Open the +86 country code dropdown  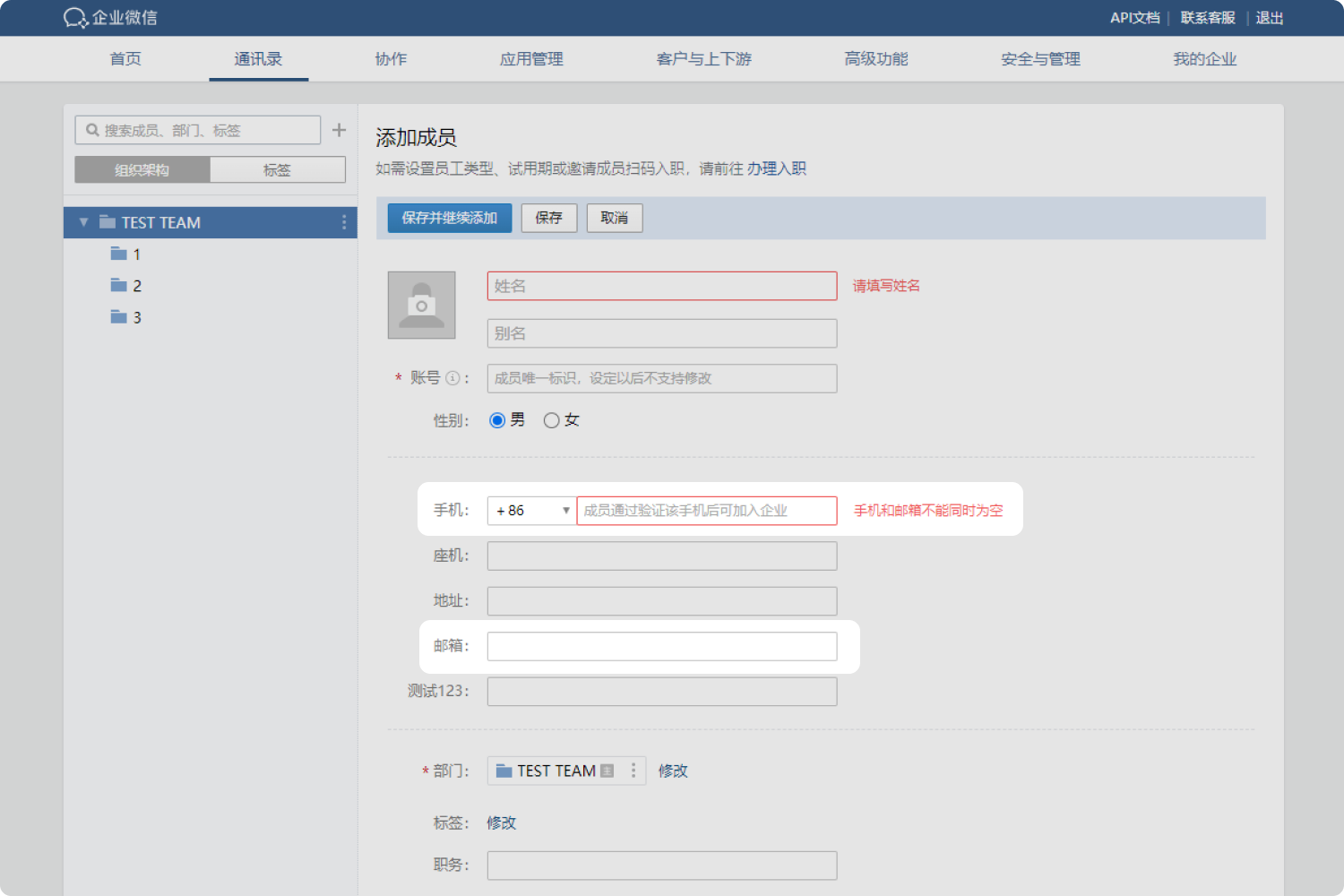532,511
